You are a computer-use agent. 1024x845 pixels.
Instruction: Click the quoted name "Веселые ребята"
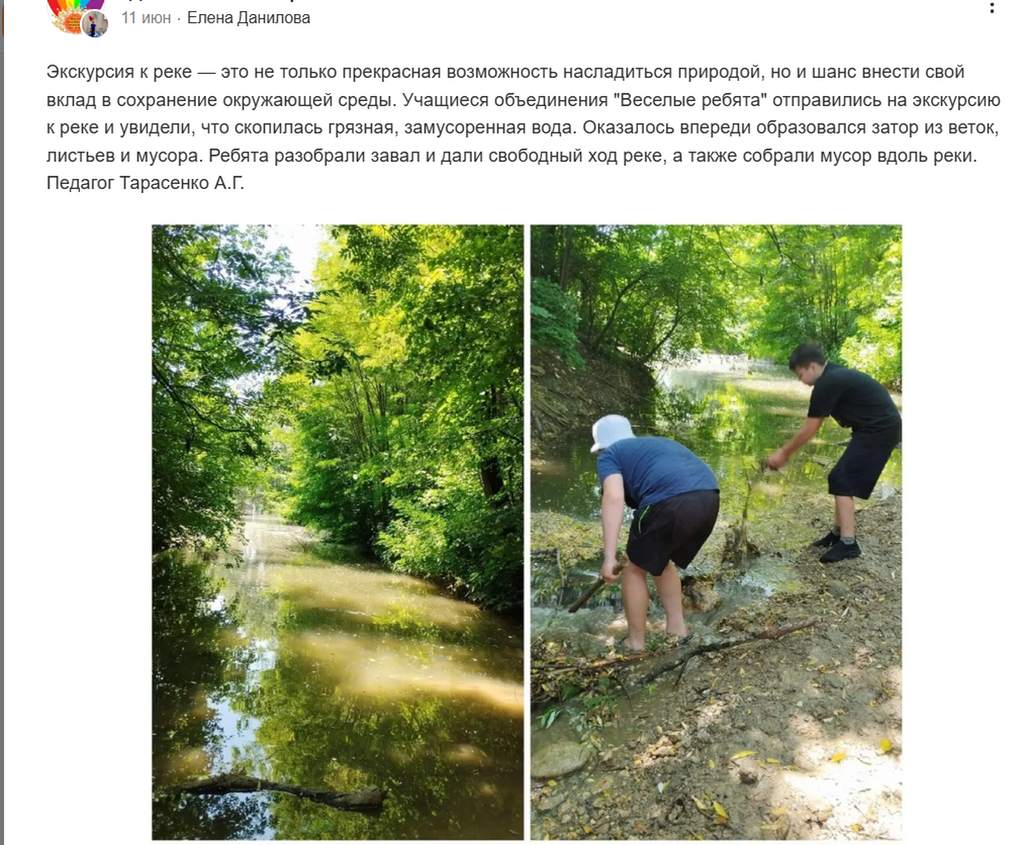coord(690,100)
